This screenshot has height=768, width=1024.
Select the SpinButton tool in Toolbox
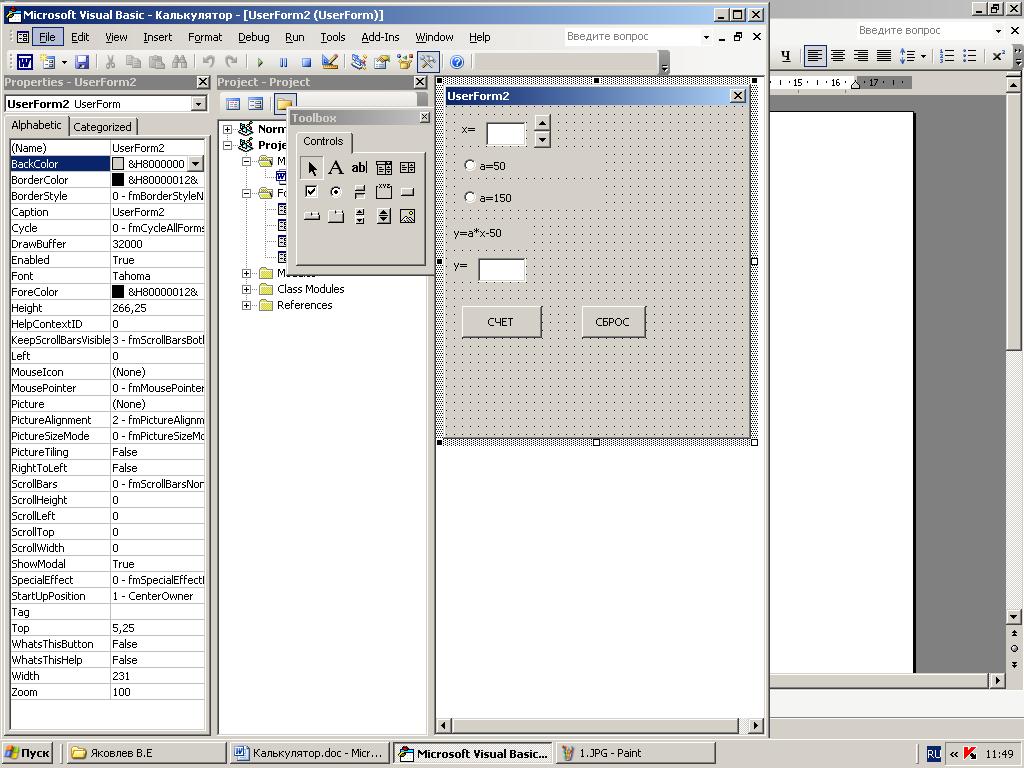click(383, 216)
